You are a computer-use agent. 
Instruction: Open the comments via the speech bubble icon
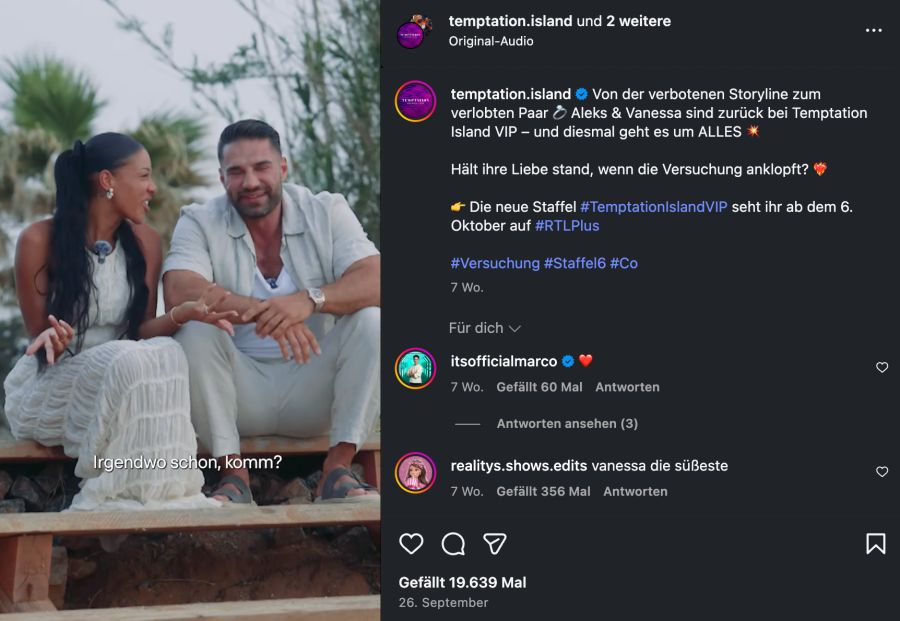point(454,543)
